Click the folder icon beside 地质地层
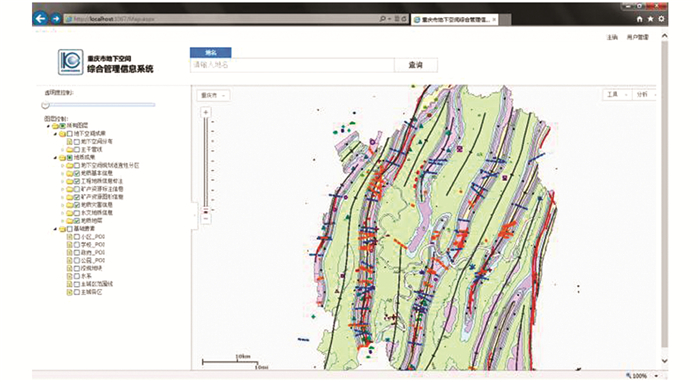700x382 pixels. pos(70,221)
